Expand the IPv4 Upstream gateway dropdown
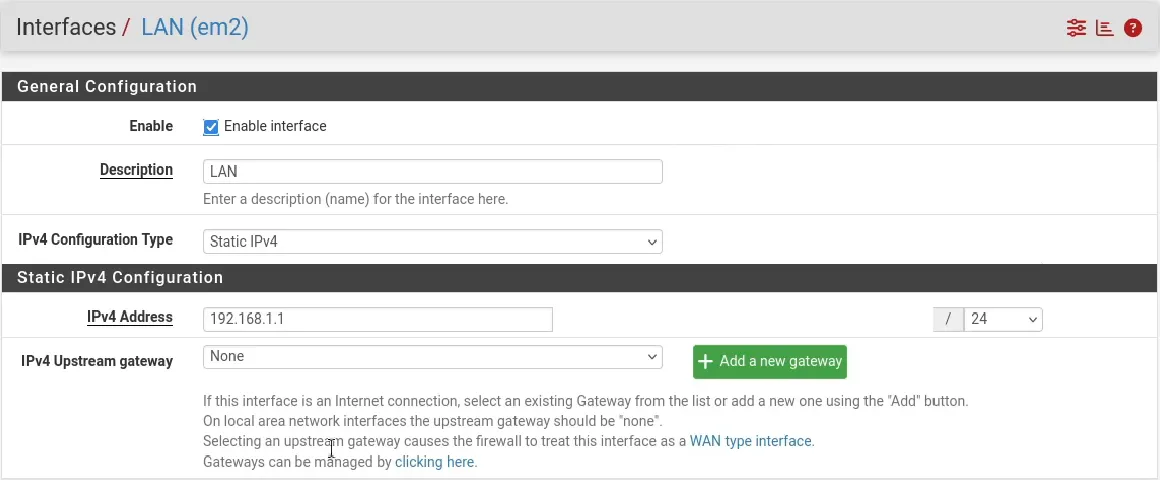 click(x=433, y=356)
